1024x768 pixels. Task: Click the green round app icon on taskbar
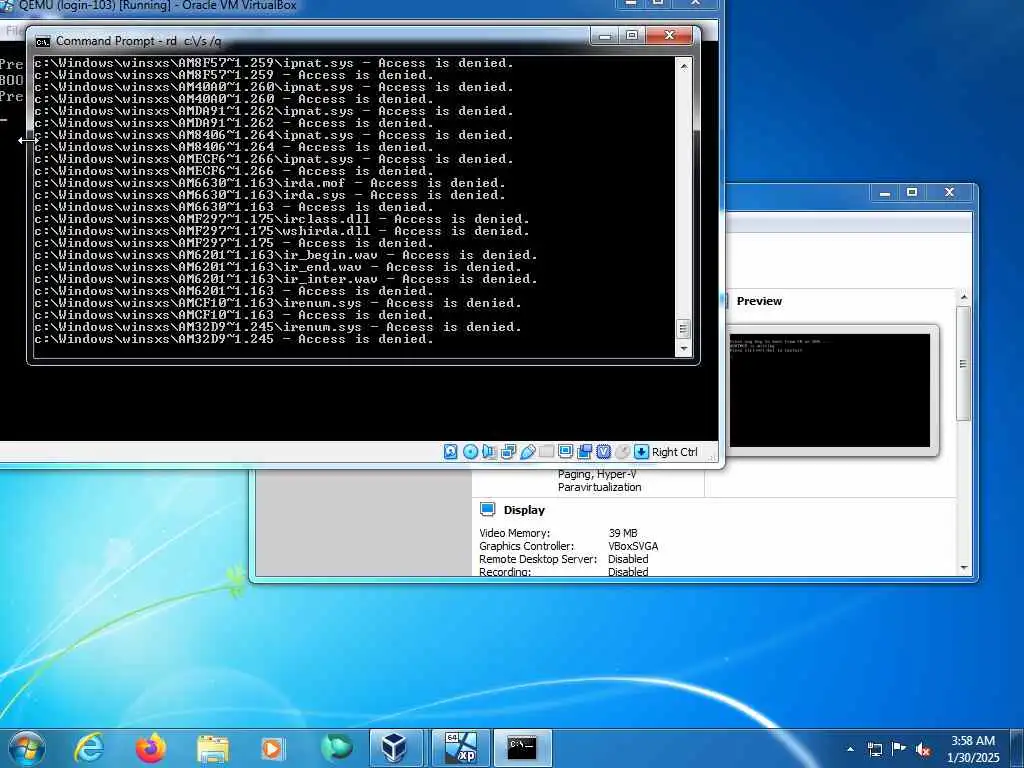click(x=336, y=748)
